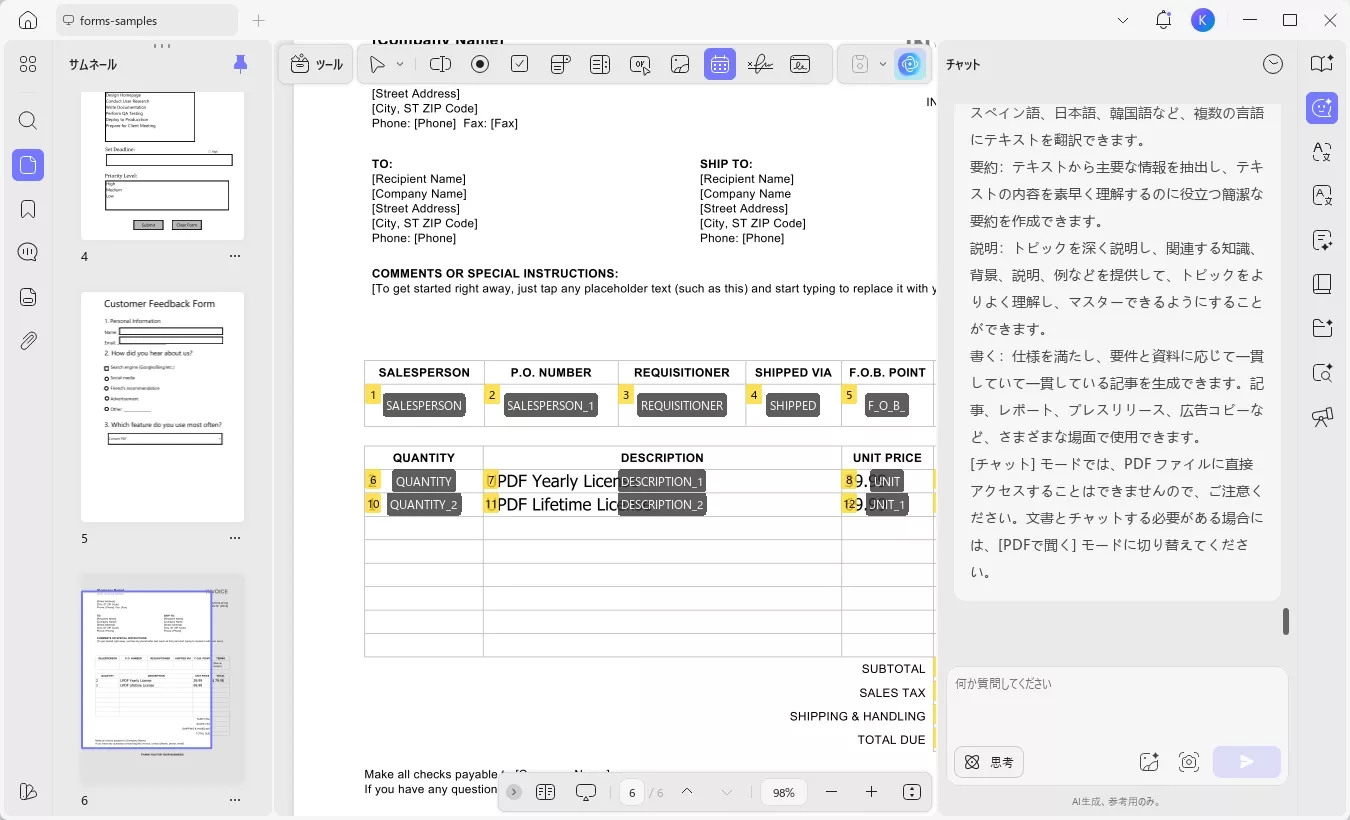Click the send message button

coord(1247,762)
